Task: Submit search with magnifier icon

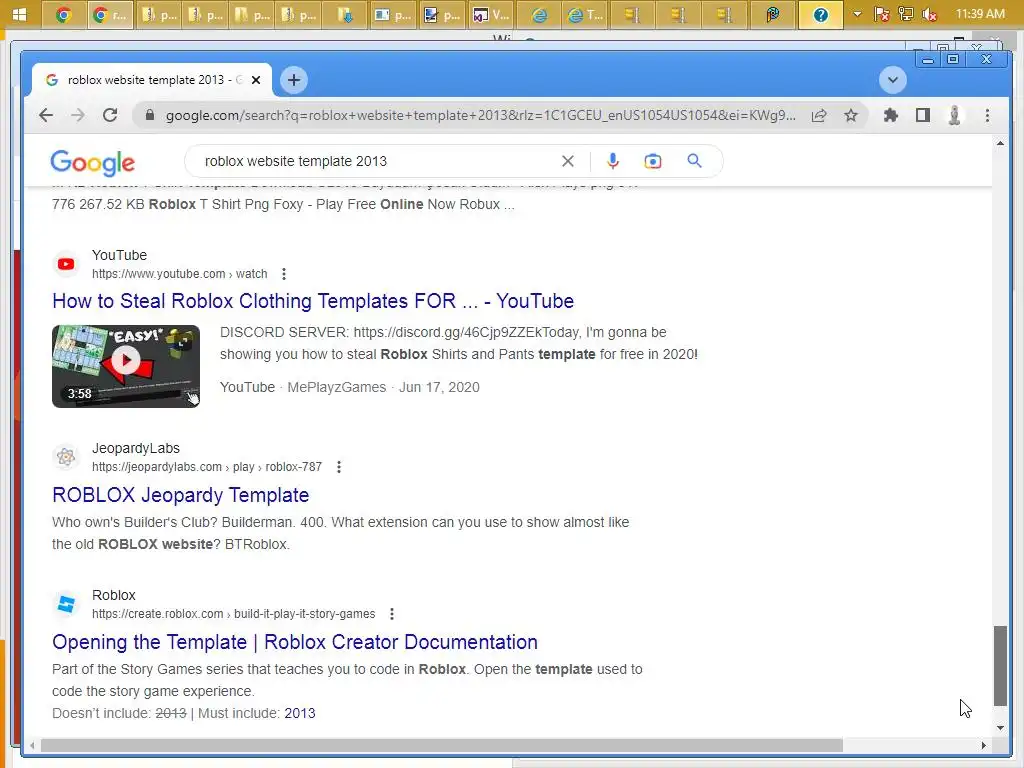Action: point(694,161)
